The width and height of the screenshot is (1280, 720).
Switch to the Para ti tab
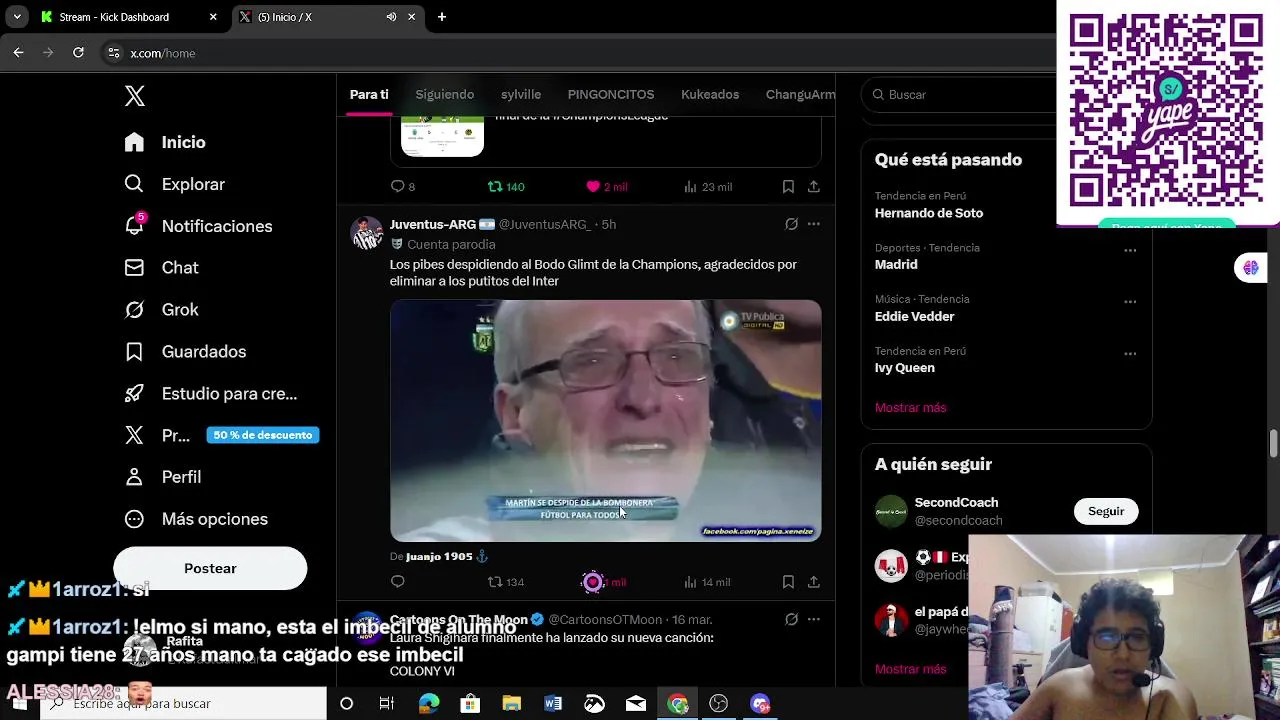(x=369, y=94)
